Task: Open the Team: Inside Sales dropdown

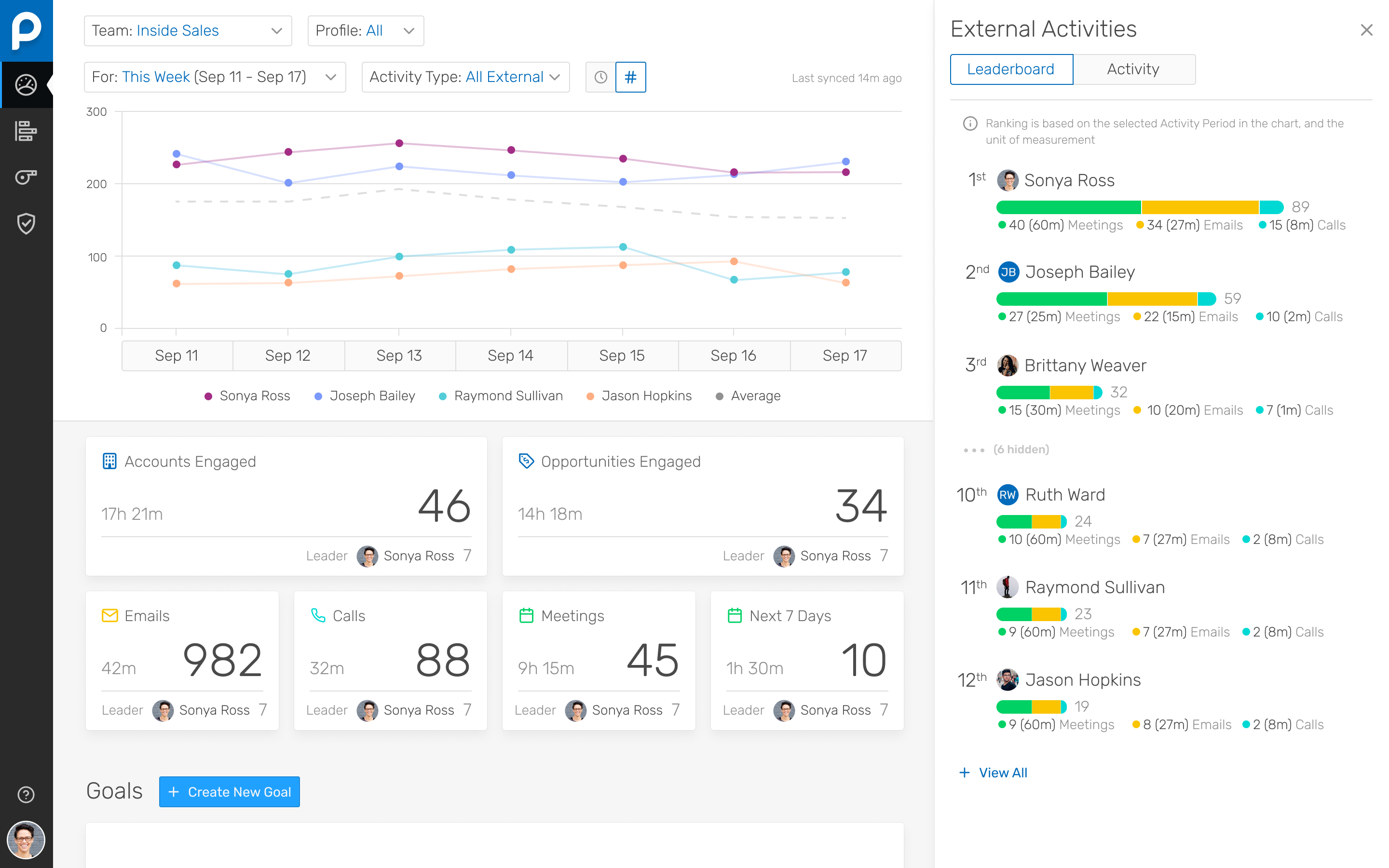Action: tap(188, 30)
